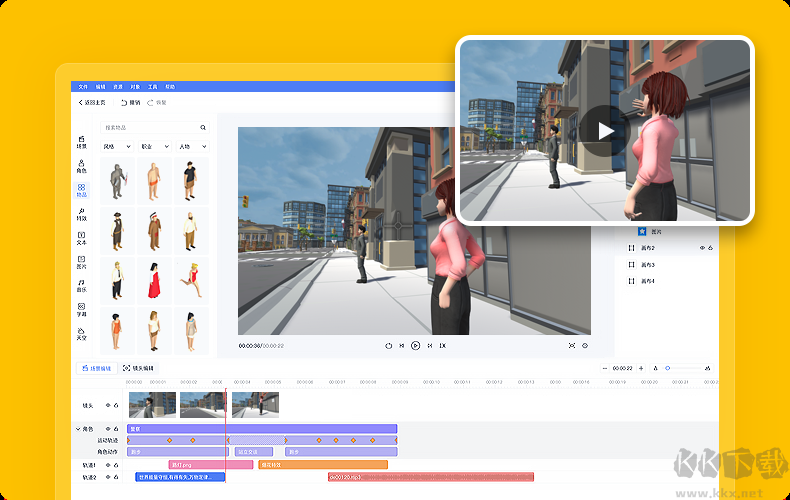Select the 特效 (Effects) sidebar icon
790x500 pixels.
(x=82, y=213)
